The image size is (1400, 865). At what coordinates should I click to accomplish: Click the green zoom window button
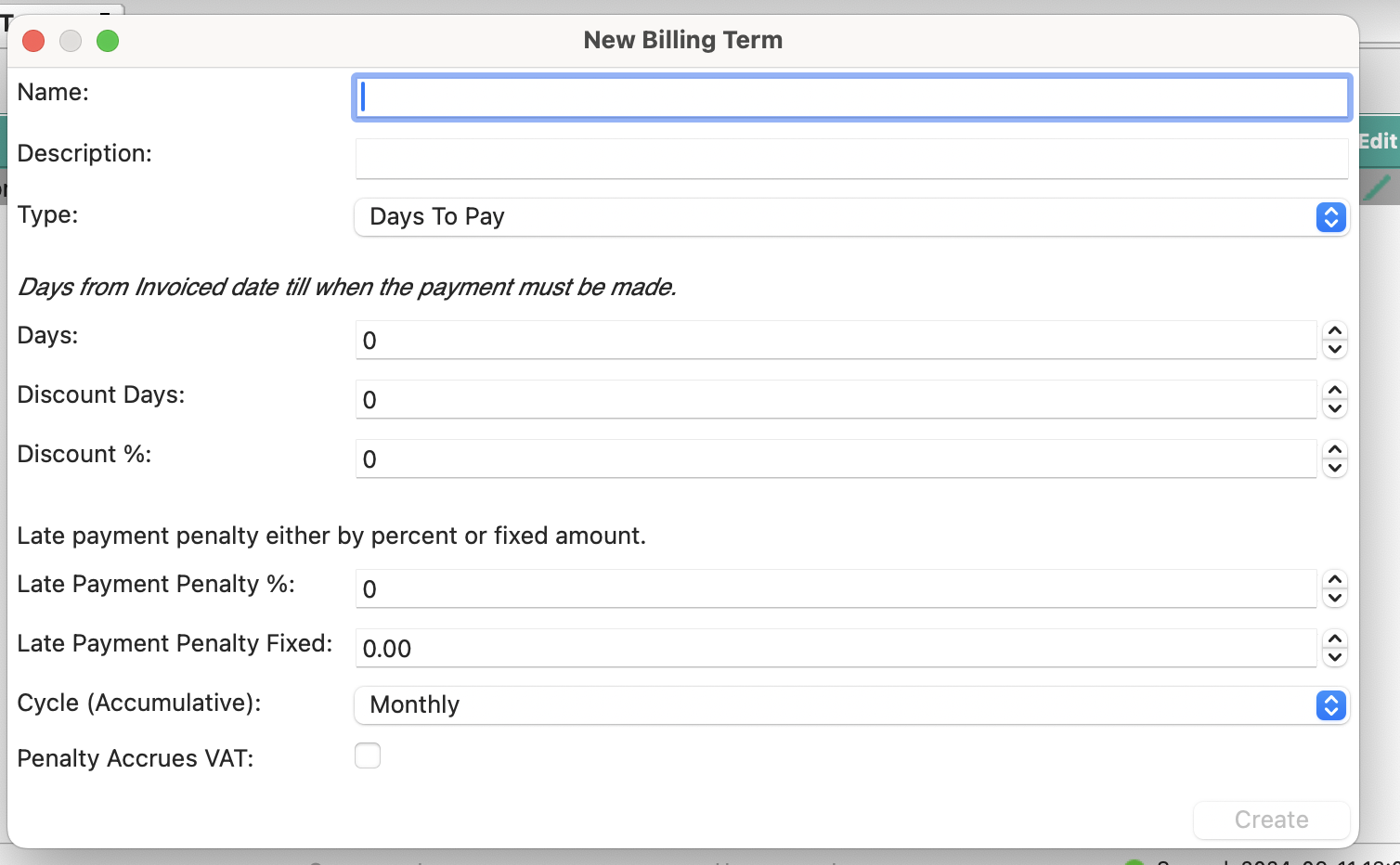pos(108,41)
